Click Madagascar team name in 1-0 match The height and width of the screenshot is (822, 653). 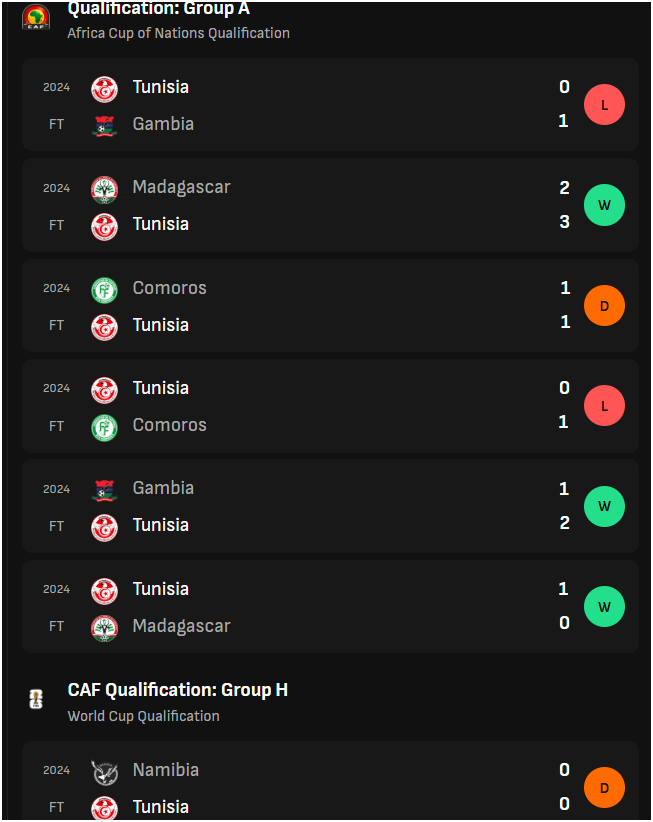(x=181, y=626)
